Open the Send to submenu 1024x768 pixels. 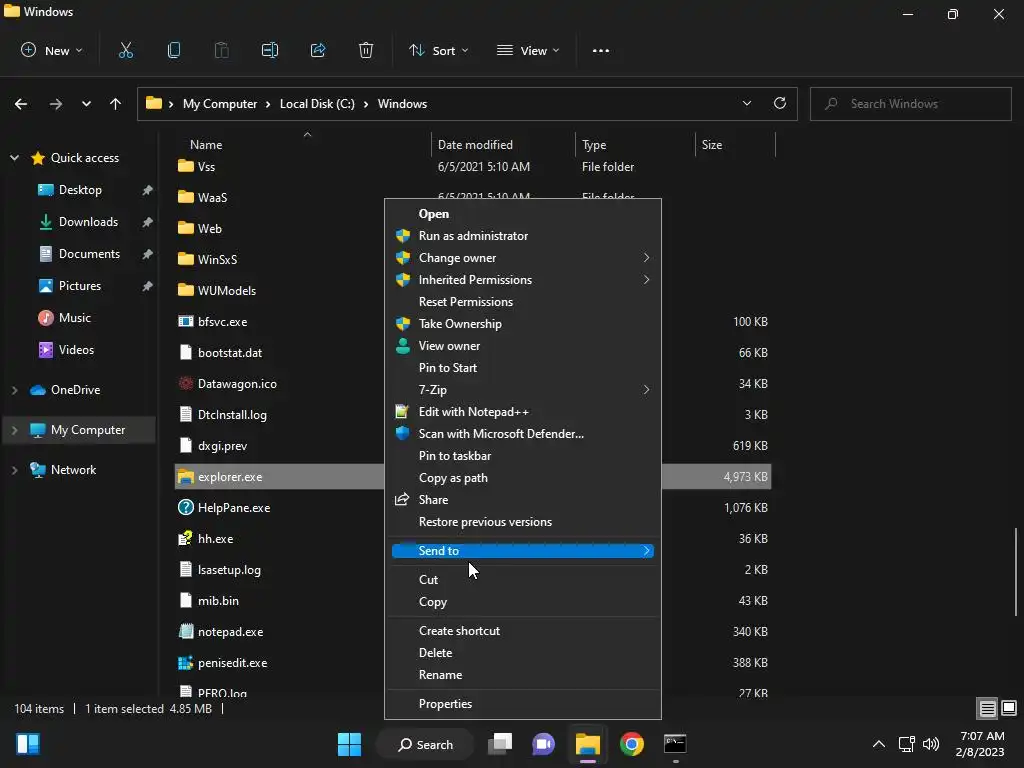522,551
